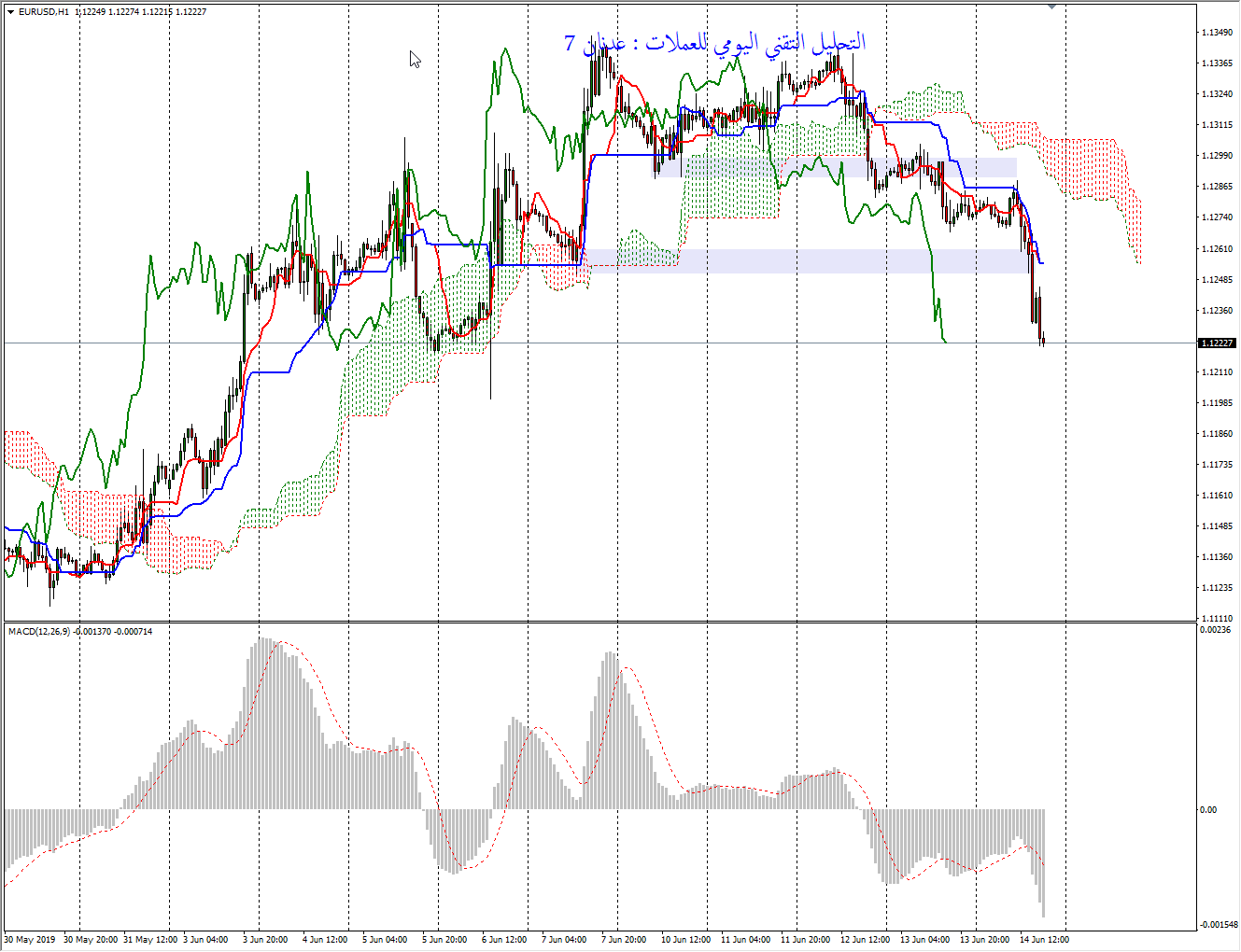Click the 3 Jun 04:00 time label

pos(205,940)
